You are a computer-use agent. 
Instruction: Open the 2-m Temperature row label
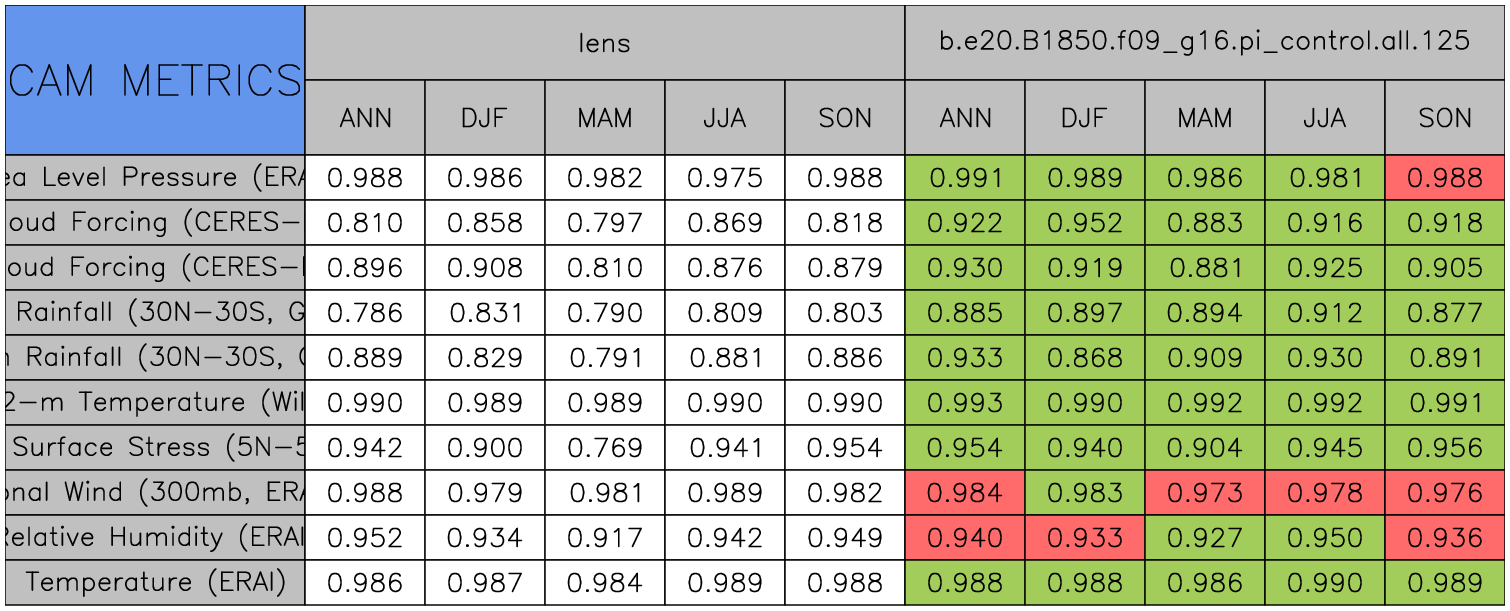coord(155,403)
